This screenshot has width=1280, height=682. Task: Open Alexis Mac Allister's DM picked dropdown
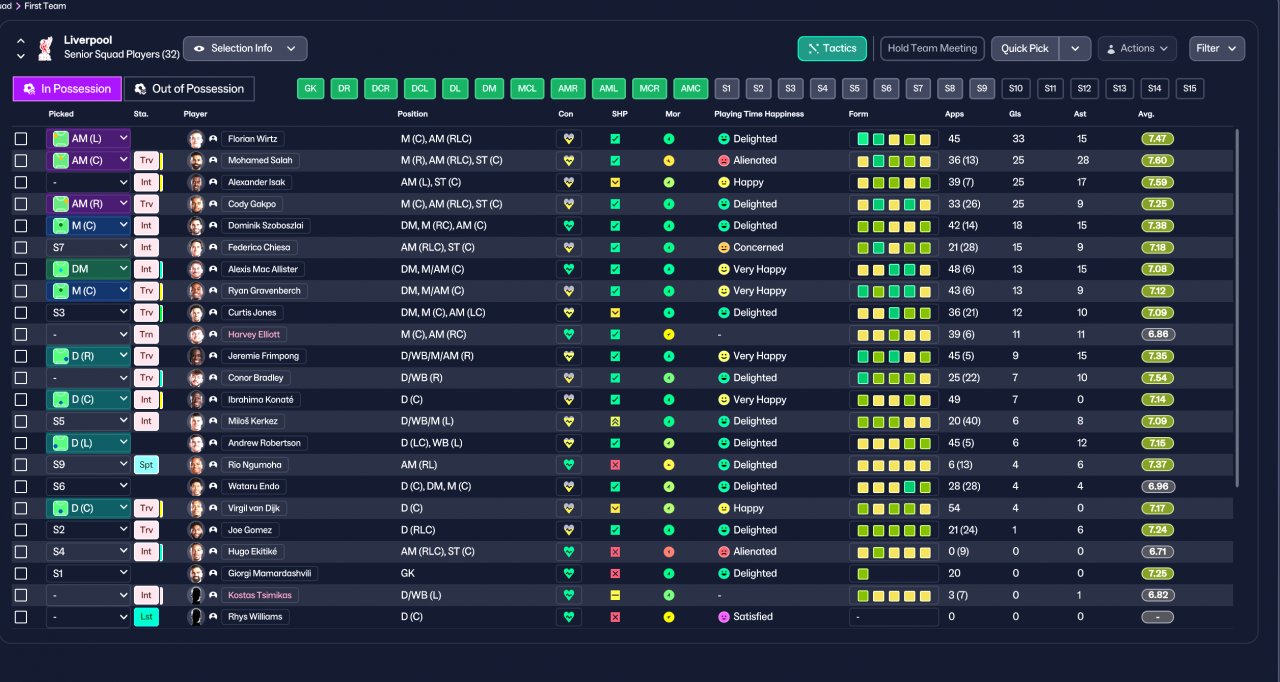[x=89, y=269]
